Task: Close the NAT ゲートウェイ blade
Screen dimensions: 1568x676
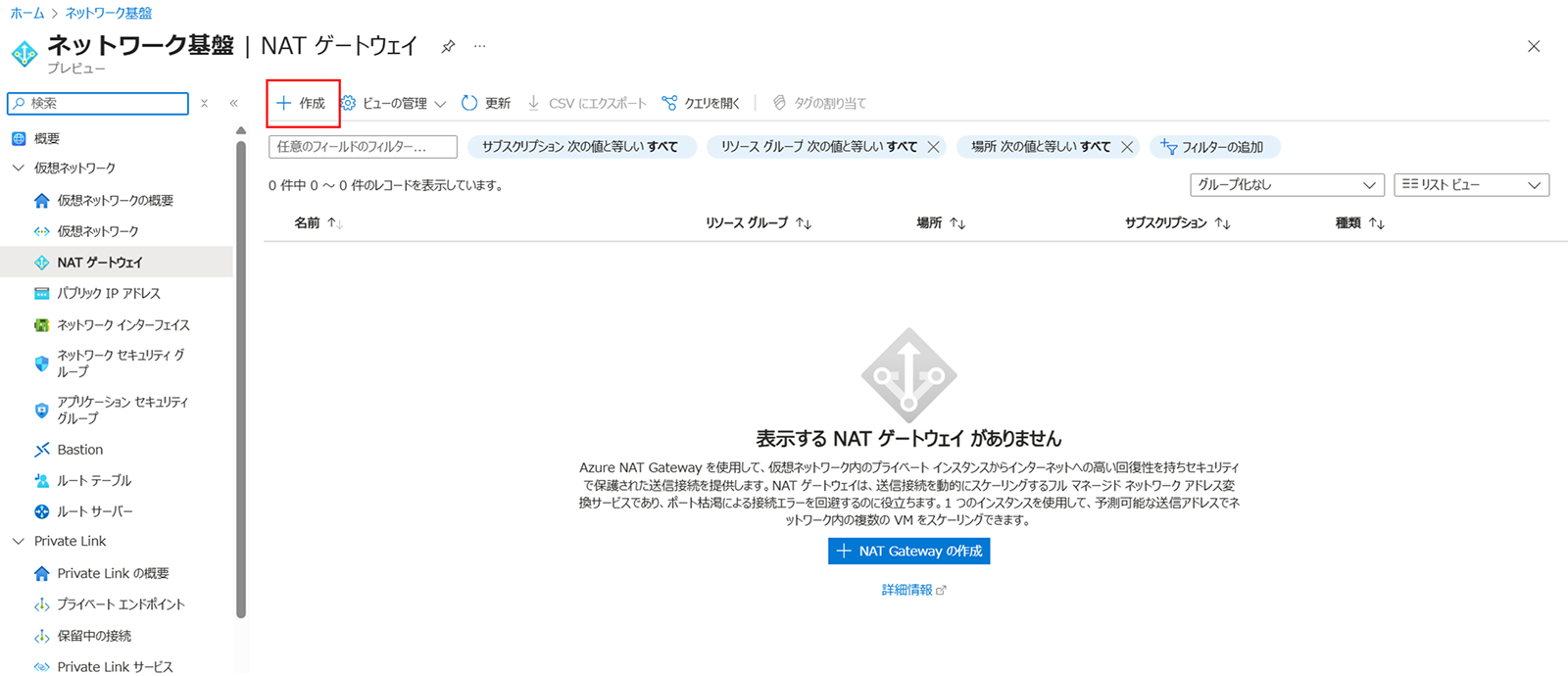Action: tap(1534, 46)
